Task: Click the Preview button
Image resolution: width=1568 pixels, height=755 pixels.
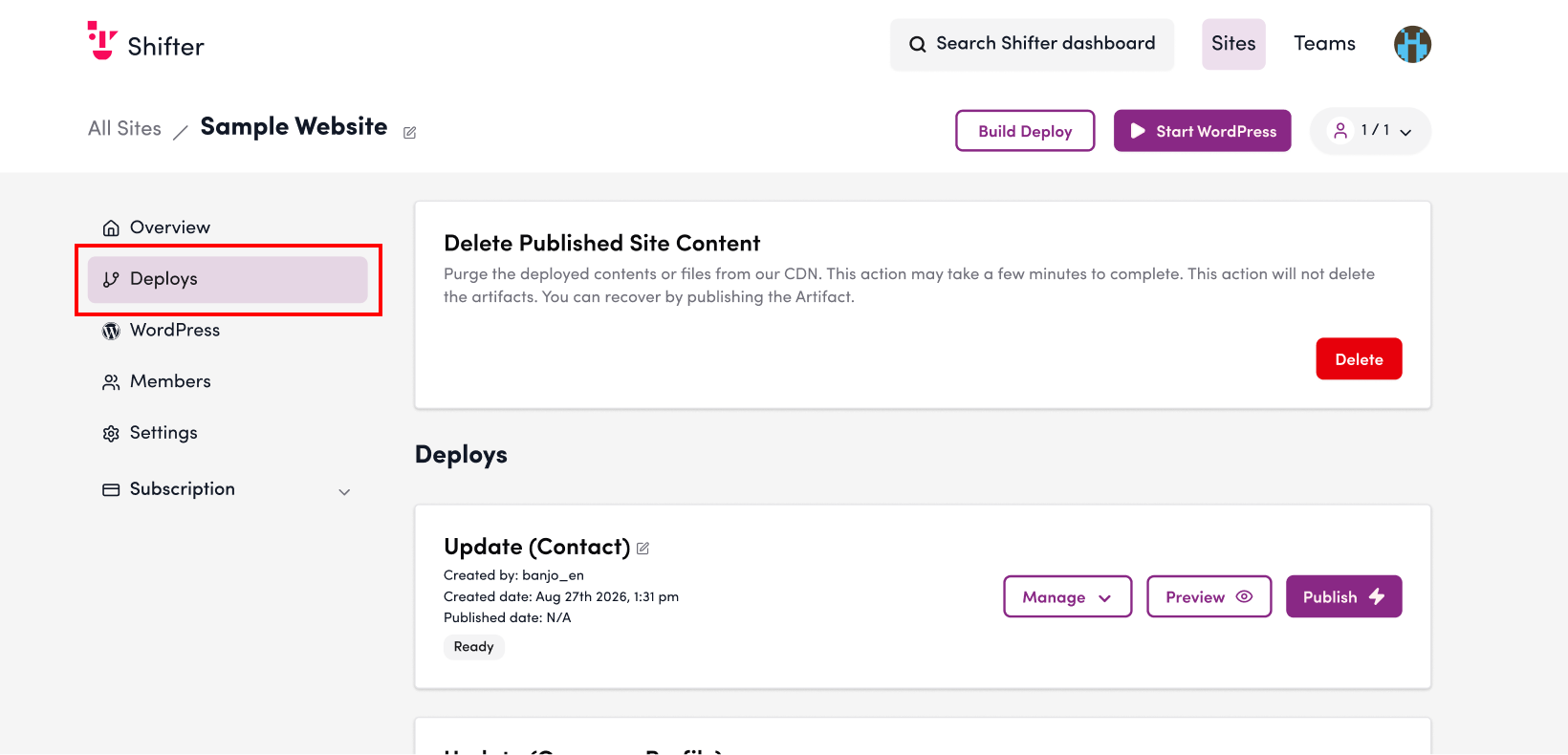Action: (x=1209, y=596)
